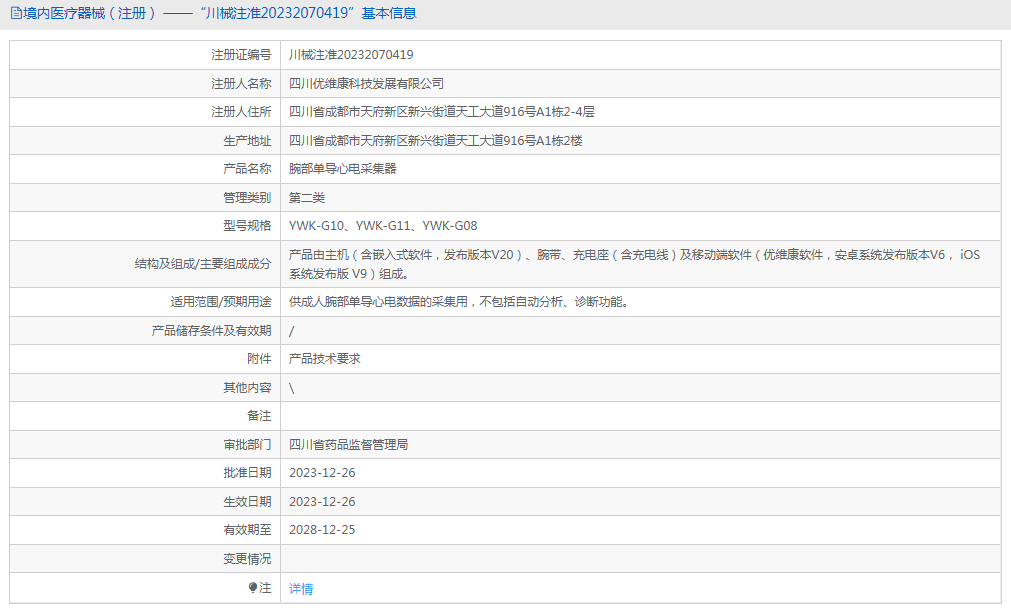
Task: Click the 审批部门 label
Action: [x=247, y=445]
